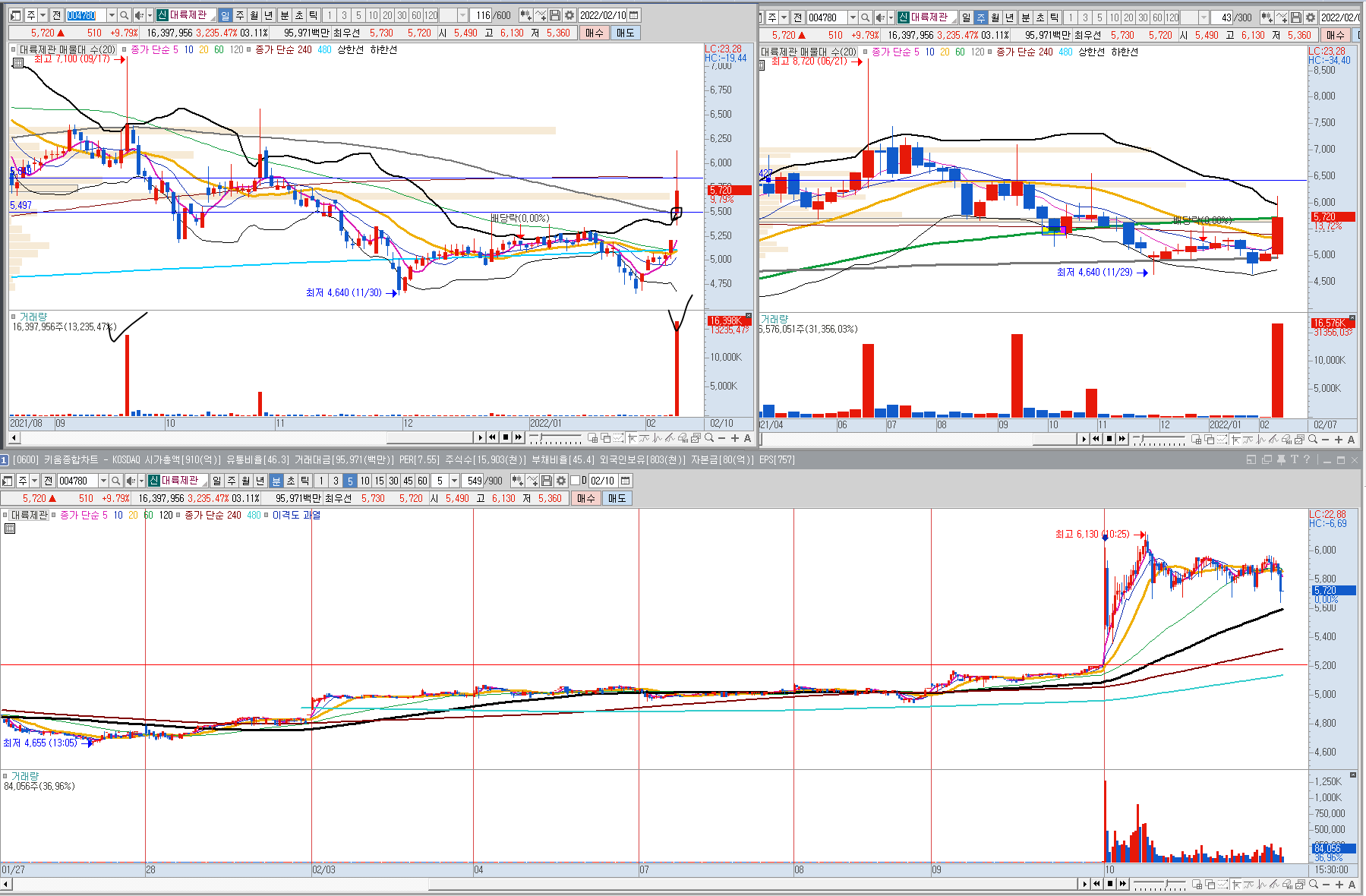Toggle 종가 단순 5 moving average marker in daily chart
Viewport: 1366px width, 896px height.
(125, 49)
